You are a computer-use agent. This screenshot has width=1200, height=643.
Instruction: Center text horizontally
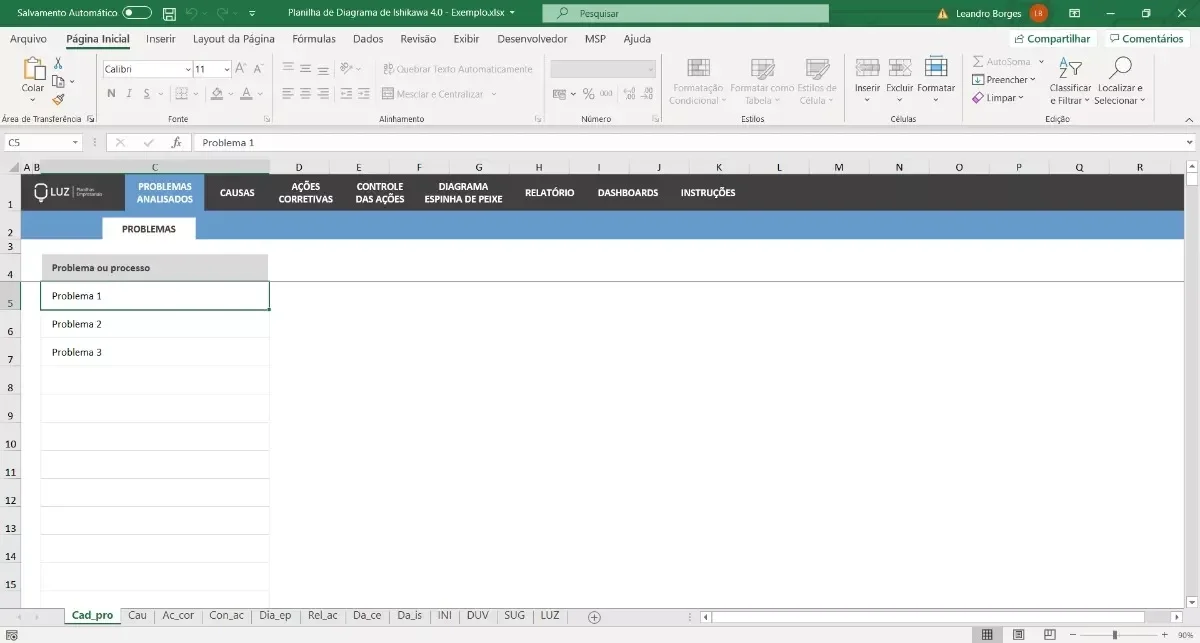[x=306, y=94]
